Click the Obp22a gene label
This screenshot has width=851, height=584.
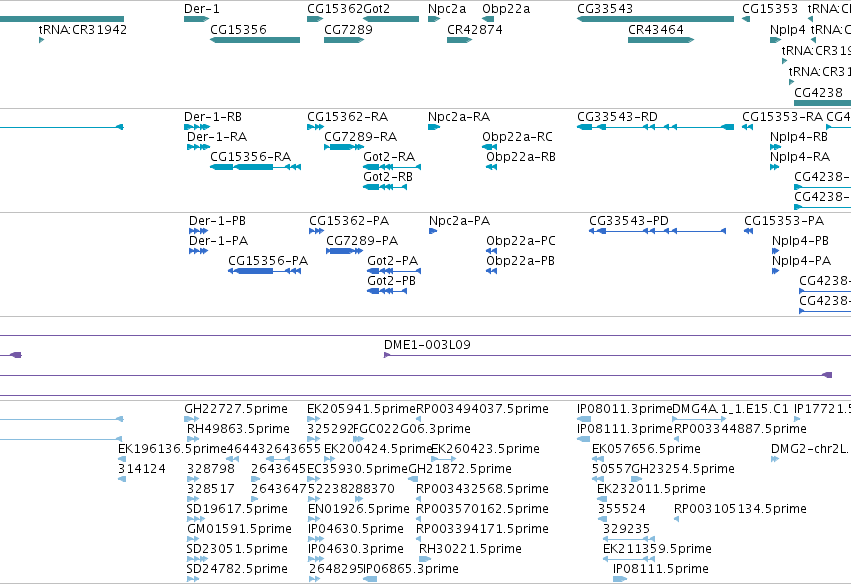506,9
